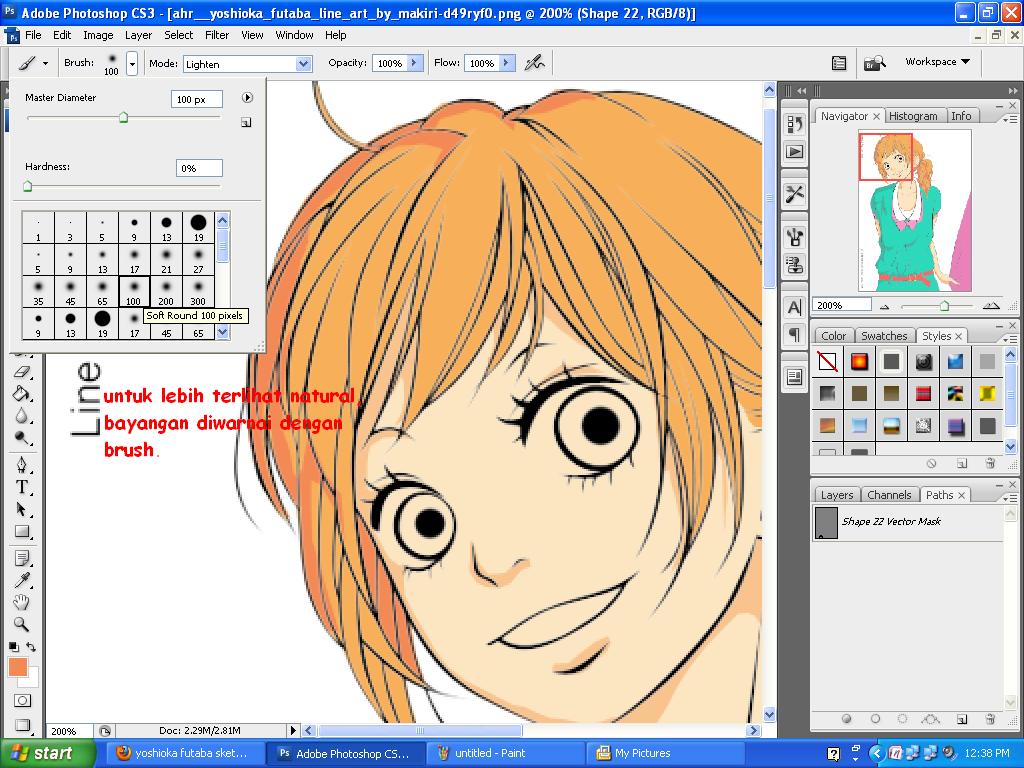Image resolution: width=1024 pixels, height=768 pixels.
Task: Switch to the Channels tab
Action: pos(889,495)
